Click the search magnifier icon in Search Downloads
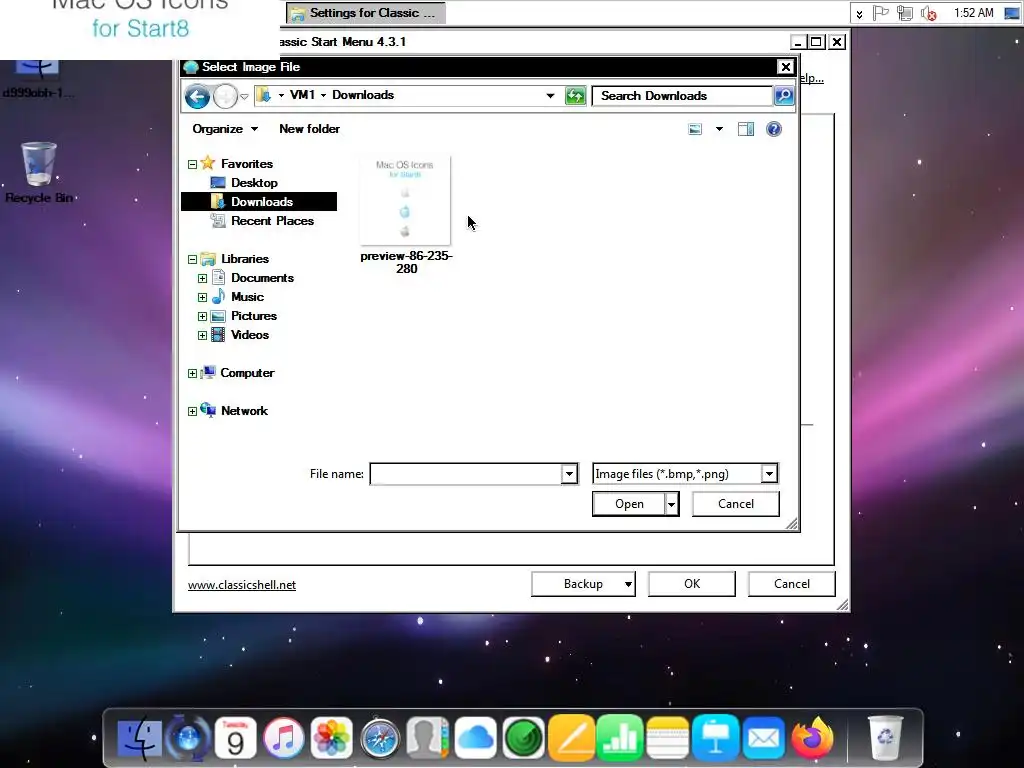Screen dimensions: 1024x768 pyautogui.click(x=784, y=96)
